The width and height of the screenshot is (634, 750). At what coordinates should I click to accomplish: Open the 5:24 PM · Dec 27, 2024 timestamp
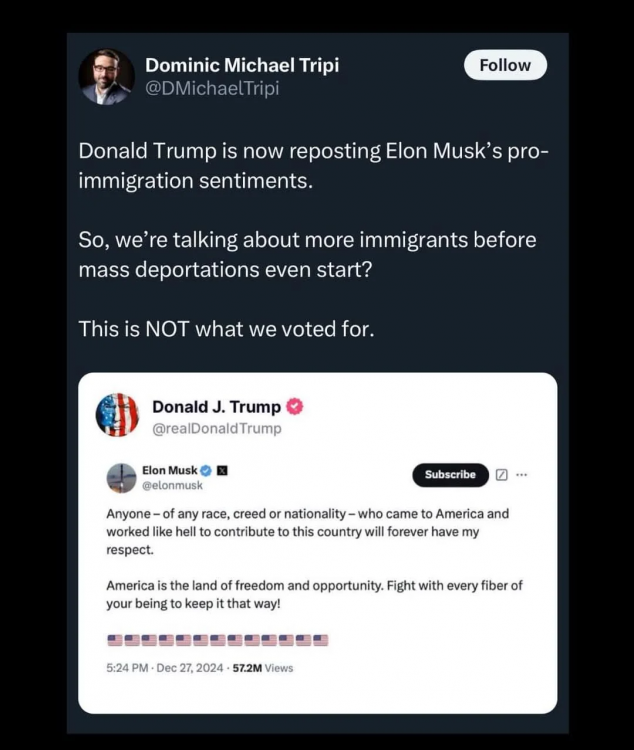click(x=165, y=668)
